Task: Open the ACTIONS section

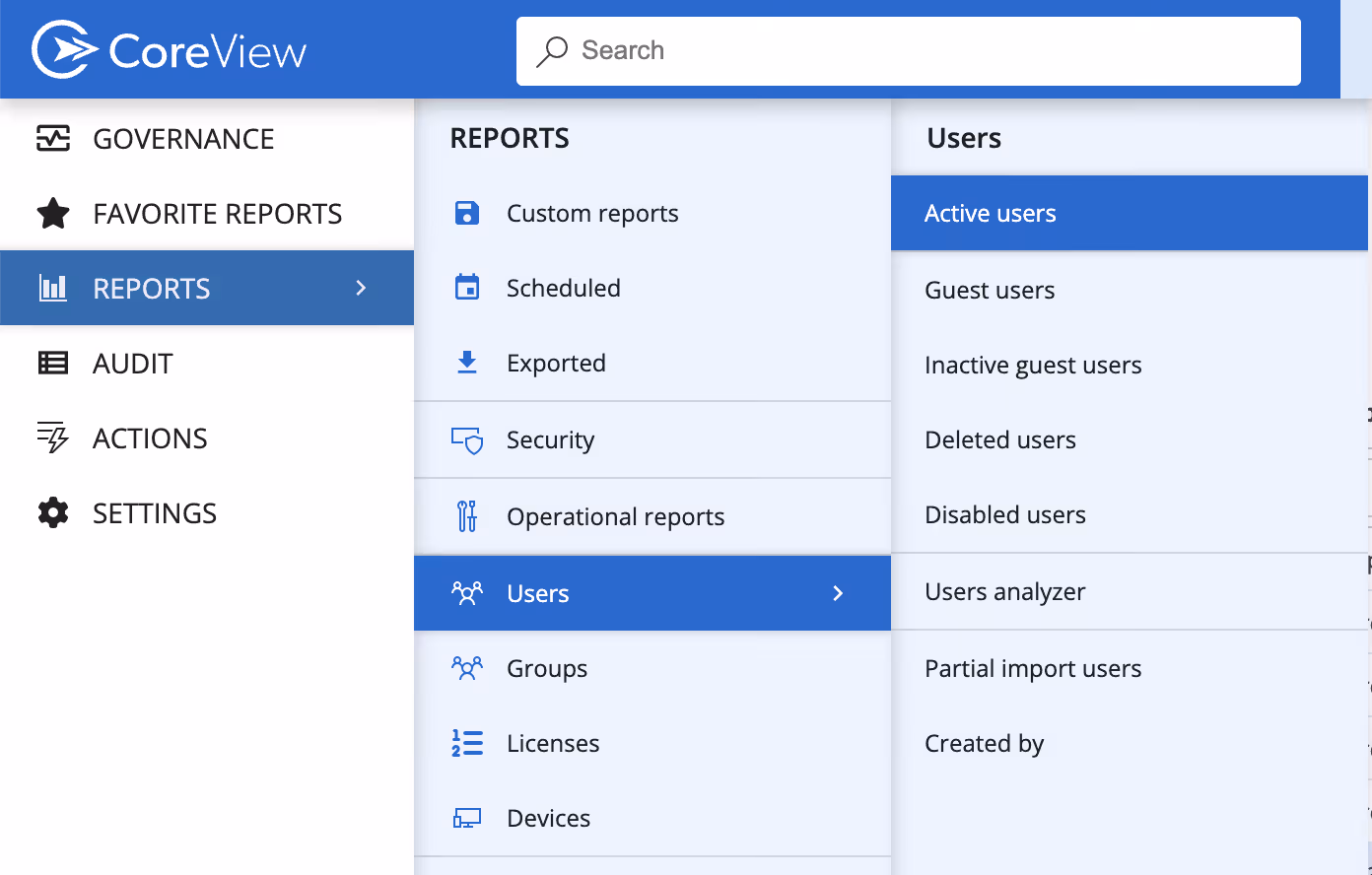Action: [x=207, y=438]
